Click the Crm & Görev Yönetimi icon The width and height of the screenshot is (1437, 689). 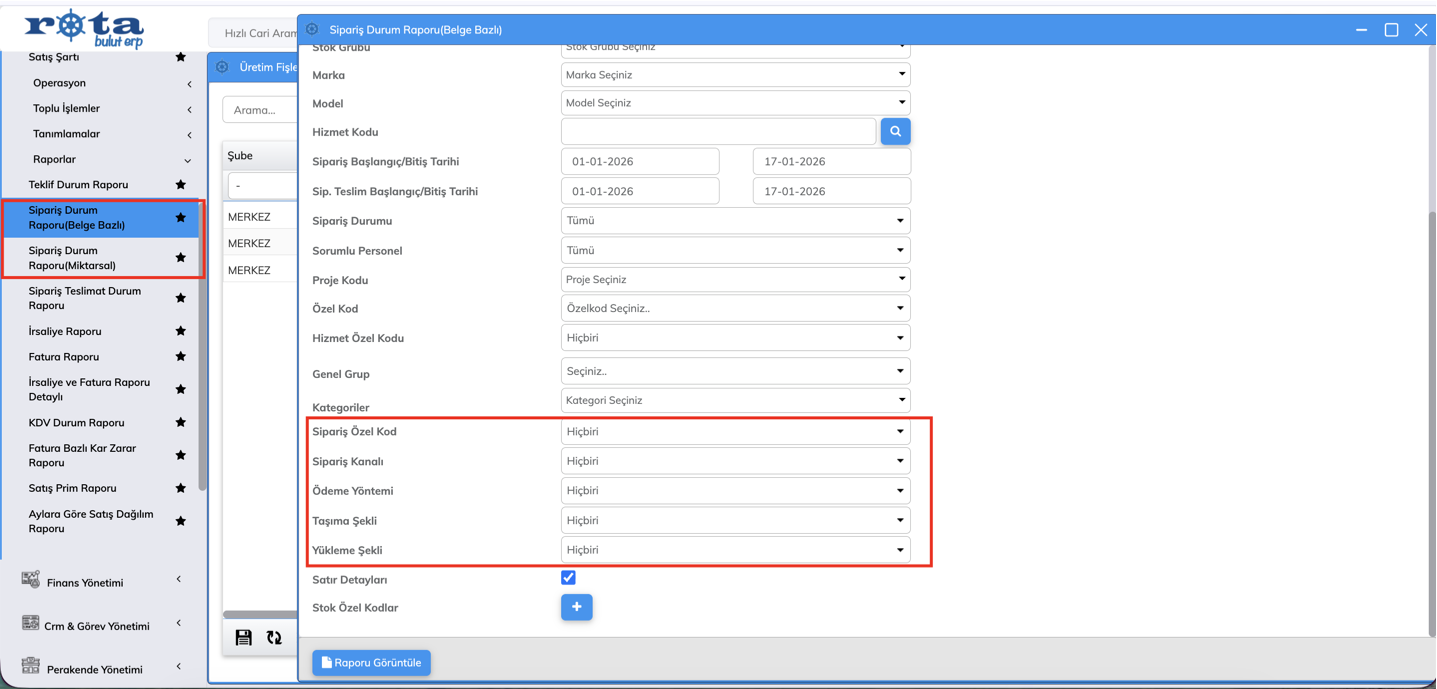point(31,624)
